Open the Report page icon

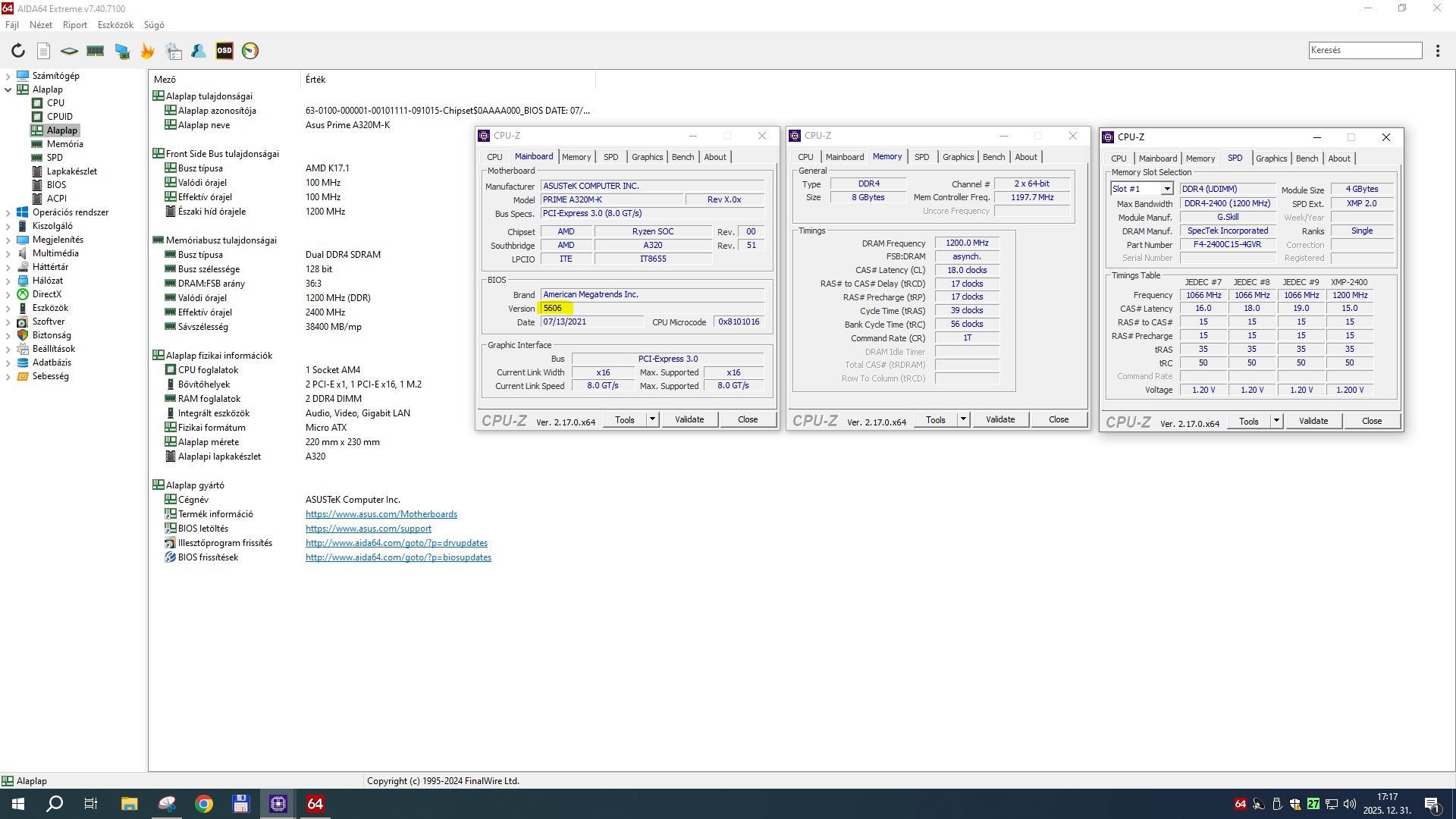(x=44, y=51)
